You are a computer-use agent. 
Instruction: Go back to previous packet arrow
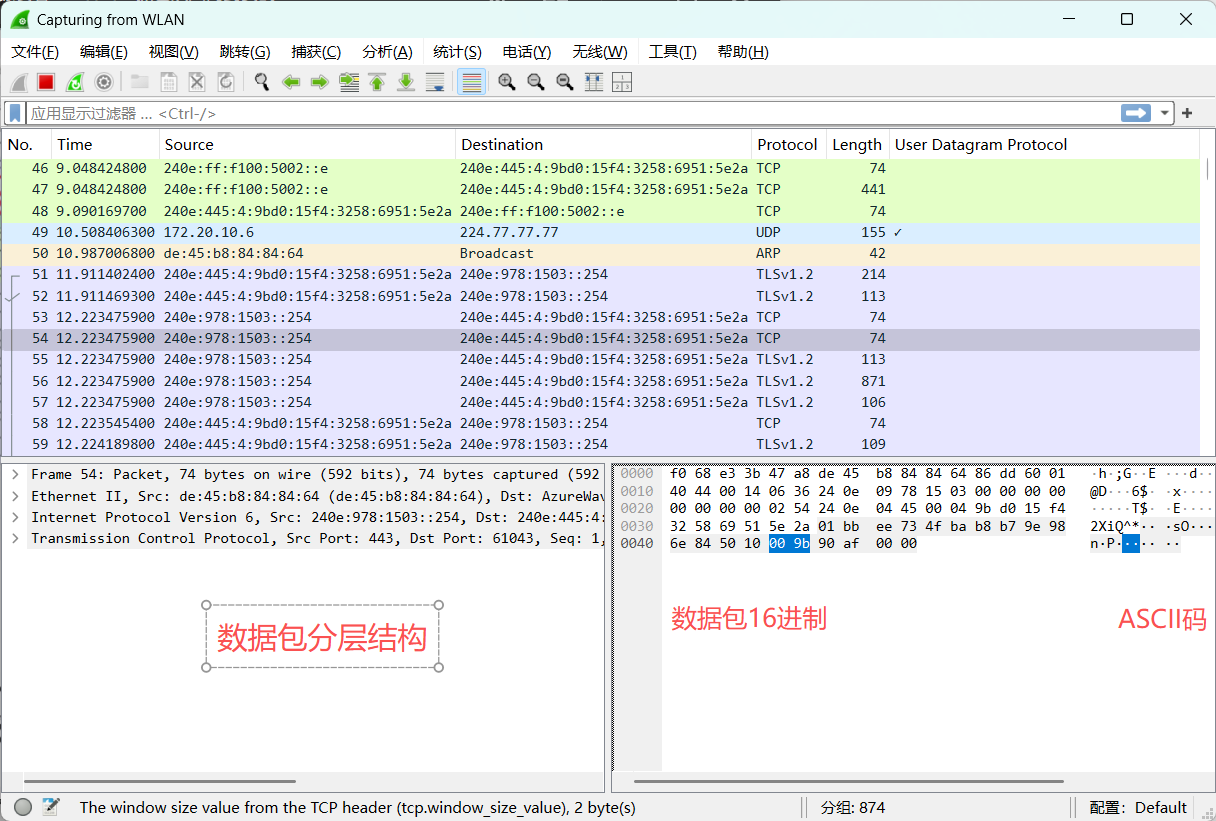coord(291,82)
